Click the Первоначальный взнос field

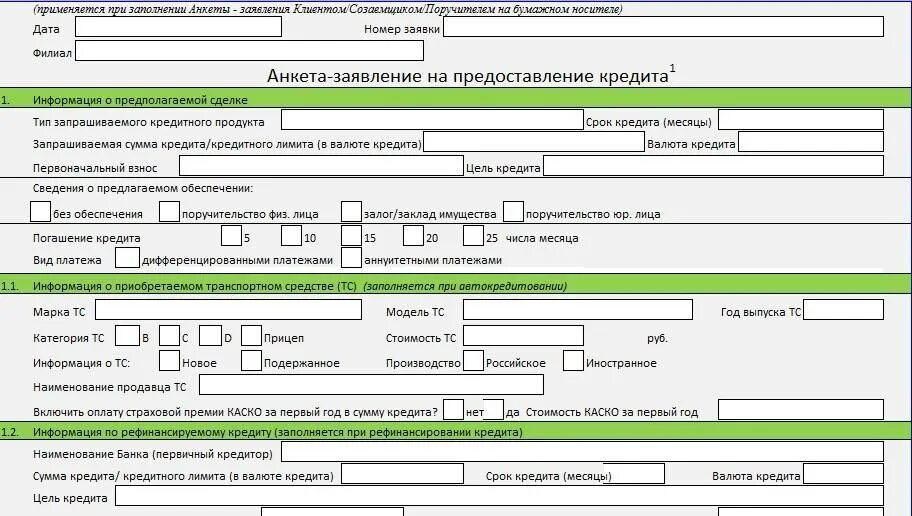click(321, 166)
